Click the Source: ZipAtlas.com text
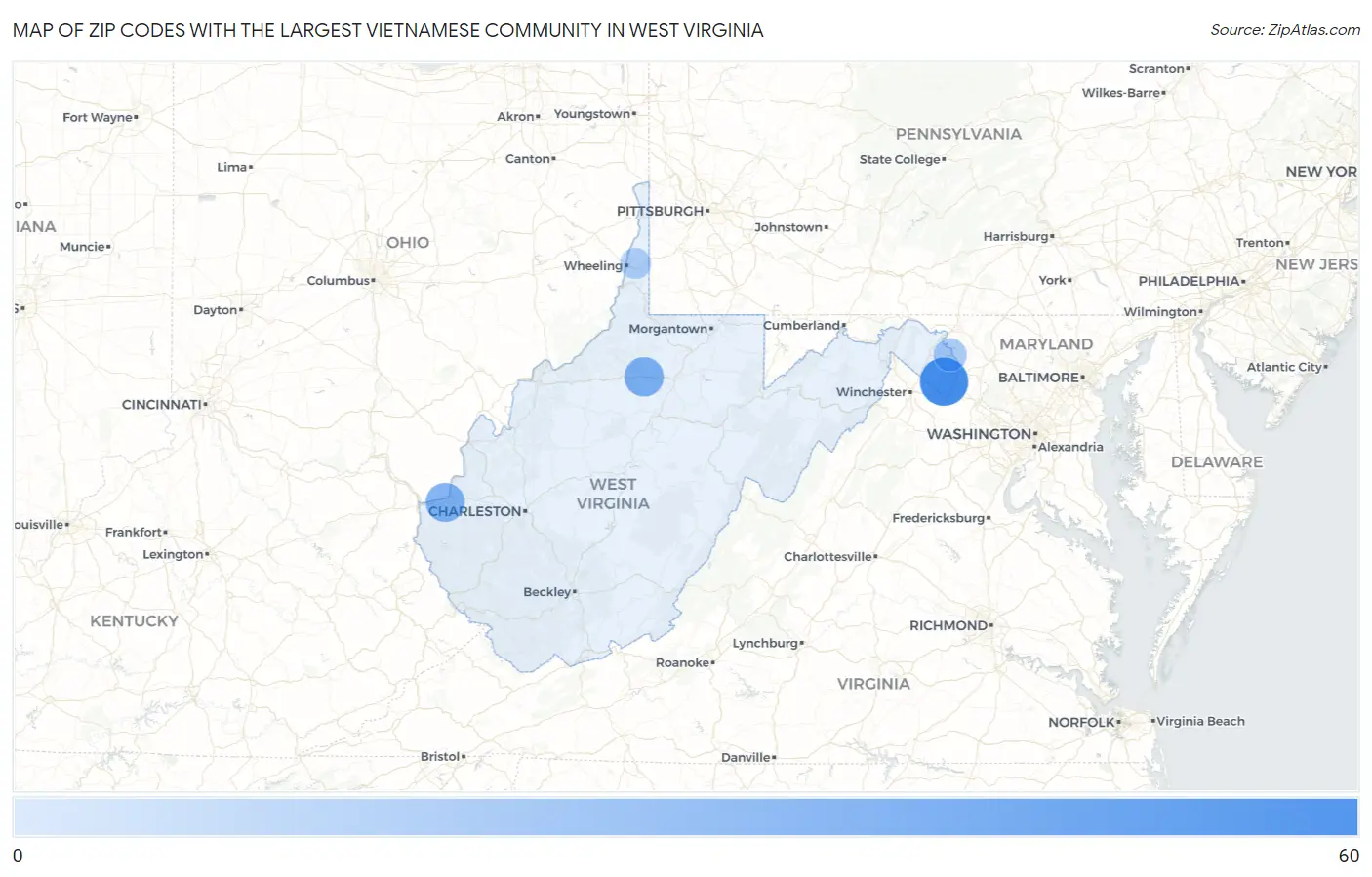This screenshot has height=877, width=1372. [x=1285, y=30]
